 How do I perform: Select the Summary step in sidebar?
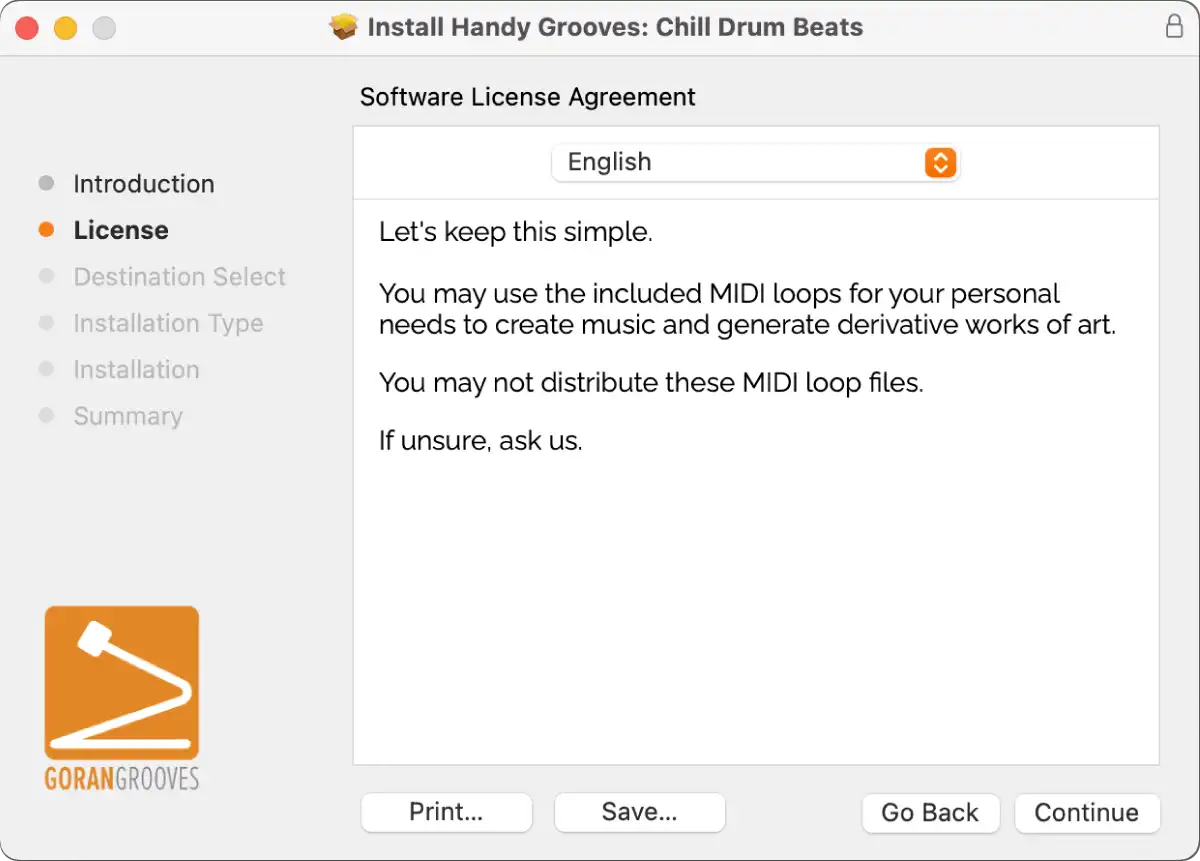point(128,416)
